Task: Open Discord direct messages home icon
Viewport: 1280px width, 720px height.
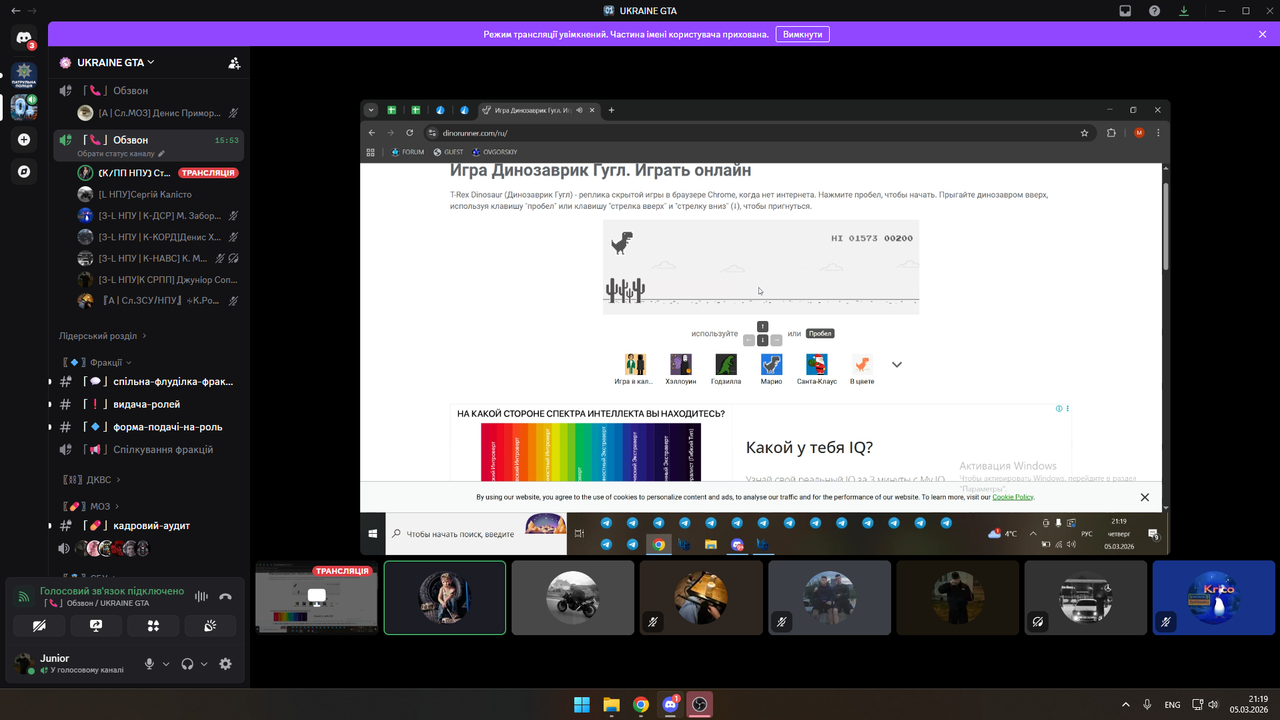Action: tap(24, 38)
